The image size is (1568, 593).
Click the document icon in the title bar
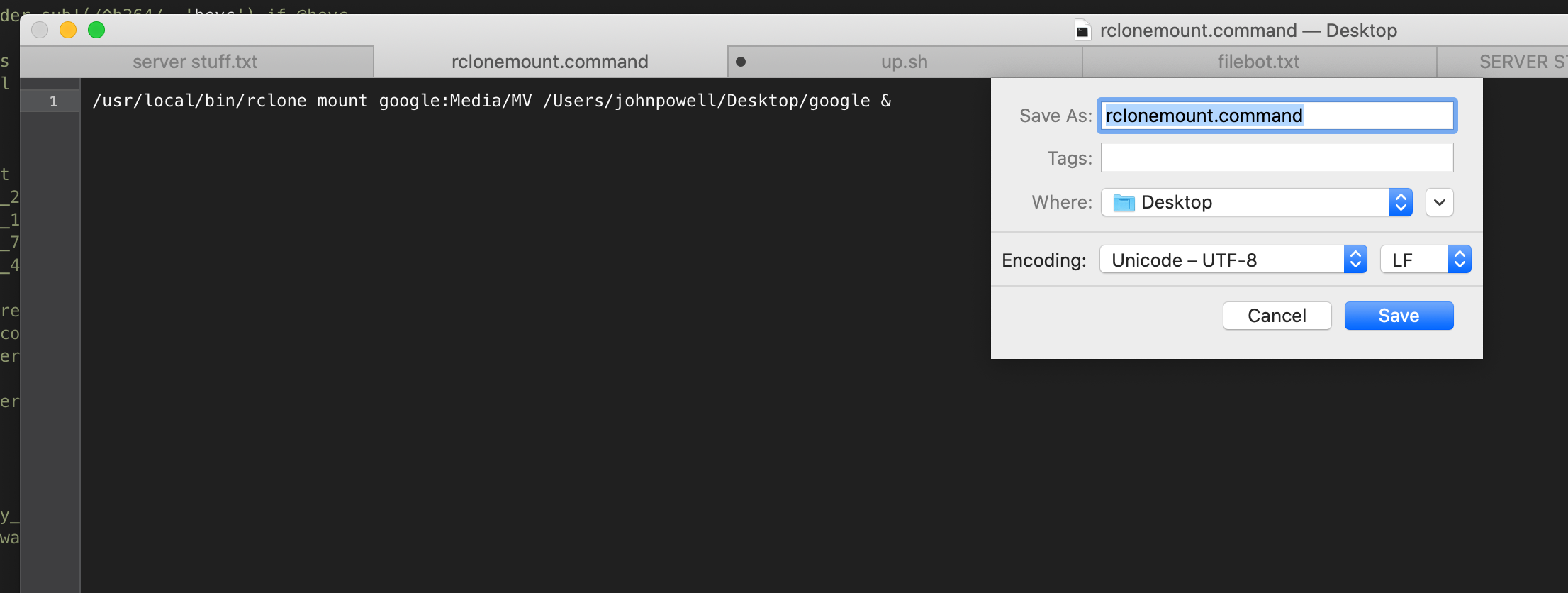(1082, 31)
